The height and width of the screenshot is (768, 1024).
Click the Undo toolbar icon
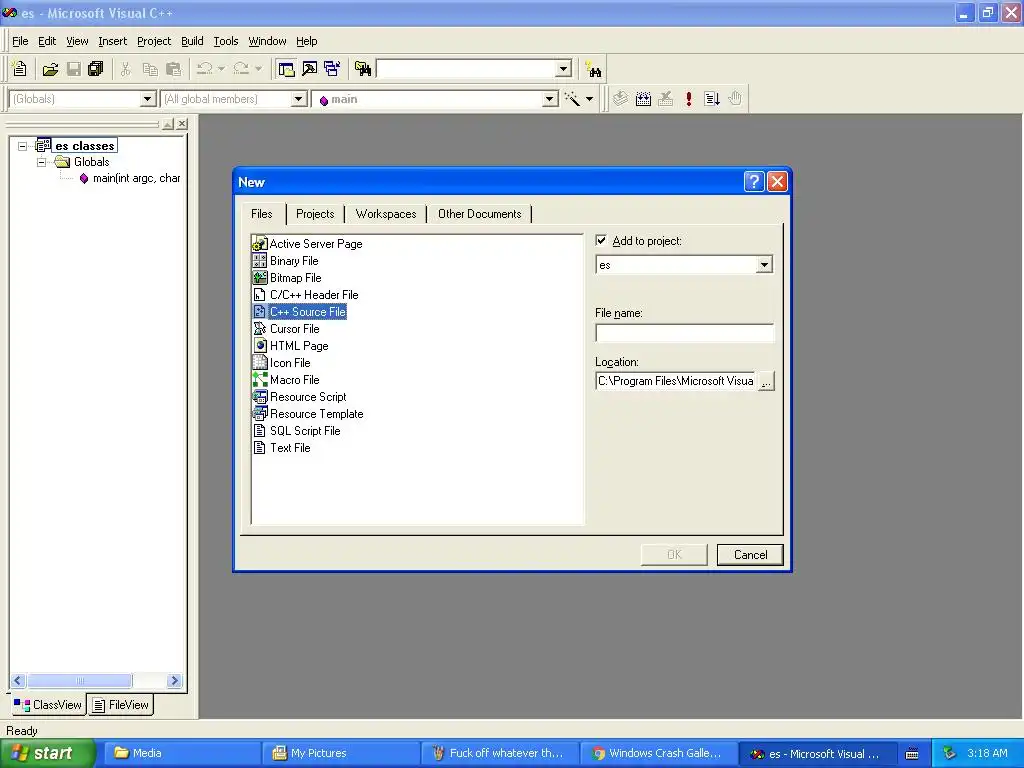[x=204, y=69]
